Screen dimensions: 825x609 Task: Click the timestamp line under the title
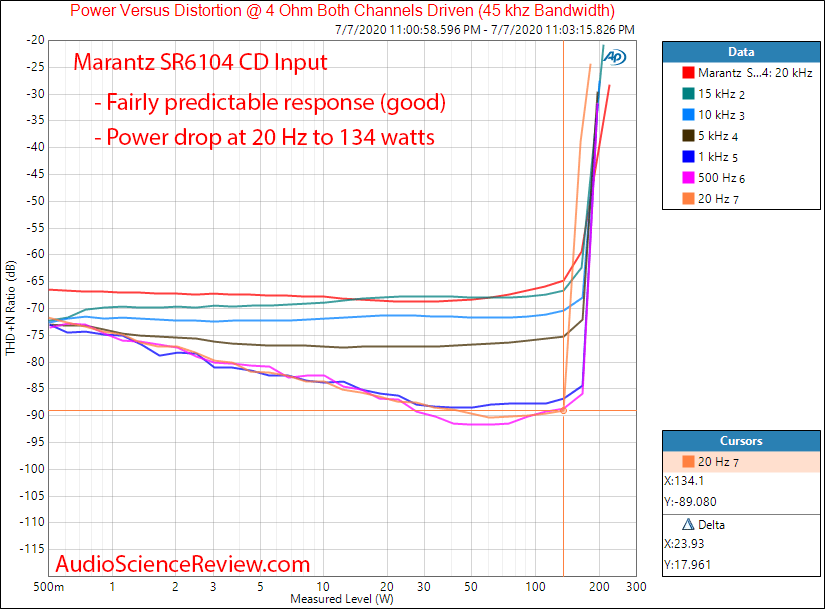pos(485,29)
